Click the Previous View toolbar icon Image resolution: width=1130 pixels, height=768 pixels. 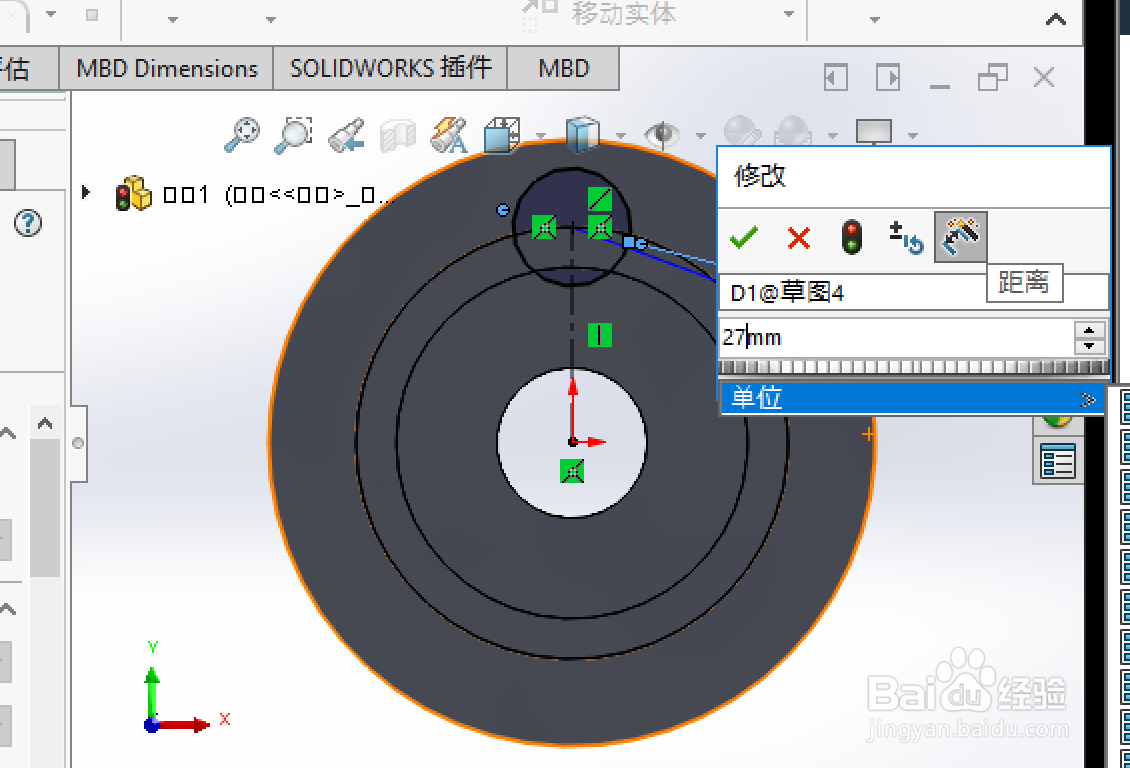click(345, 133)
